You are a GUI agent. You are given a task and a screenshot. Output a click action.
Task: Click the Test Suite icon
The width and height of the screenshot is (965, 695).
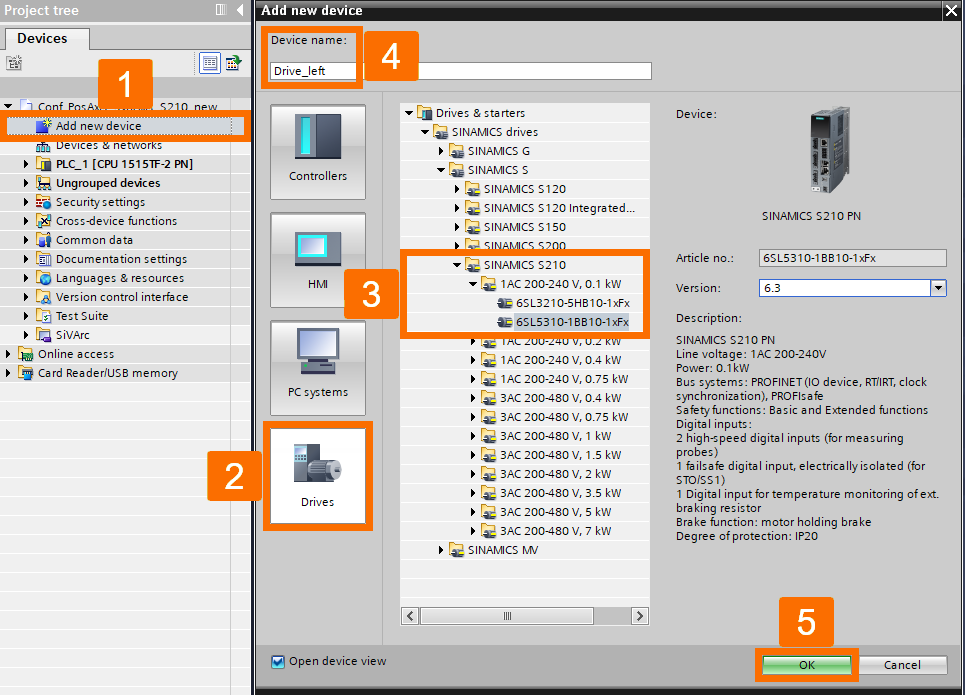tap(44, 316)
